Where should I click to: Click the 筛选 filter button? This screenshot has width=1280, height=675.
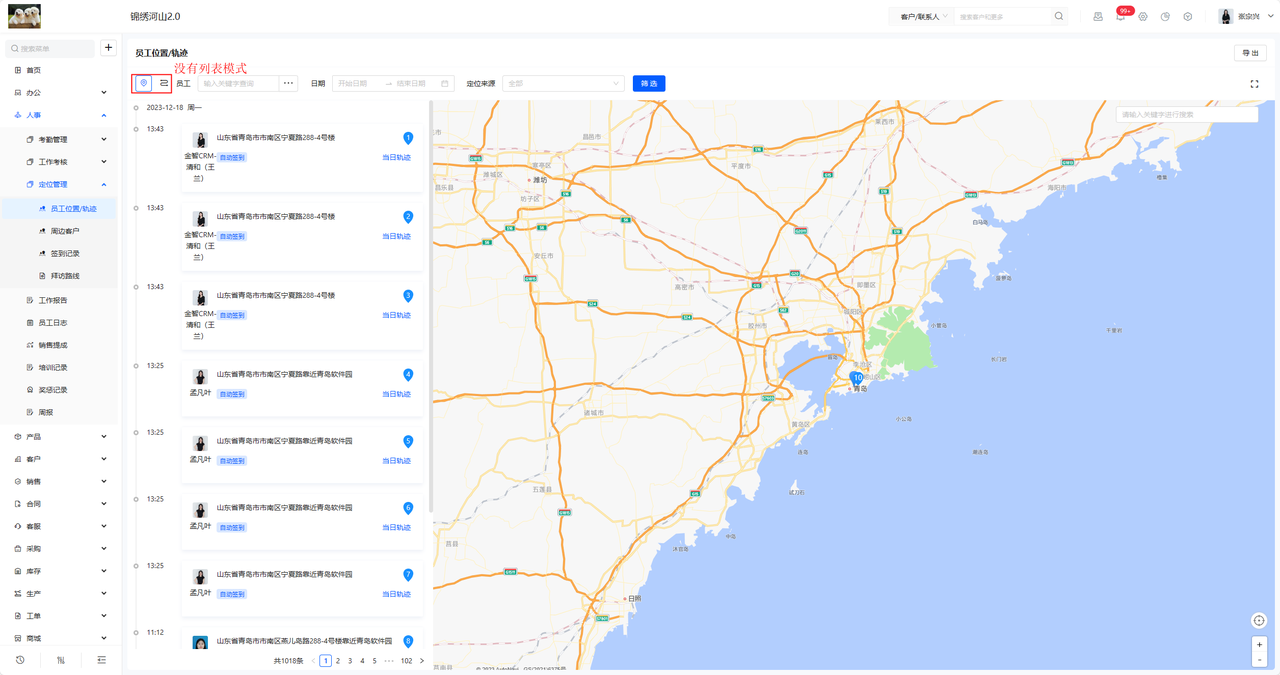click(x=648, y=84)
